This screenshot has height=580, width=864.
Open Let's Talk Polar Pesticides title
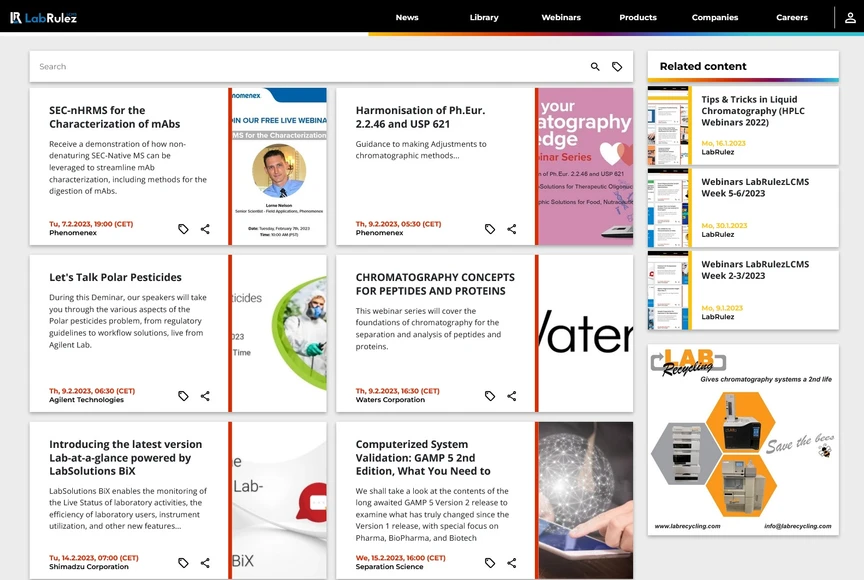click(115, 278)
